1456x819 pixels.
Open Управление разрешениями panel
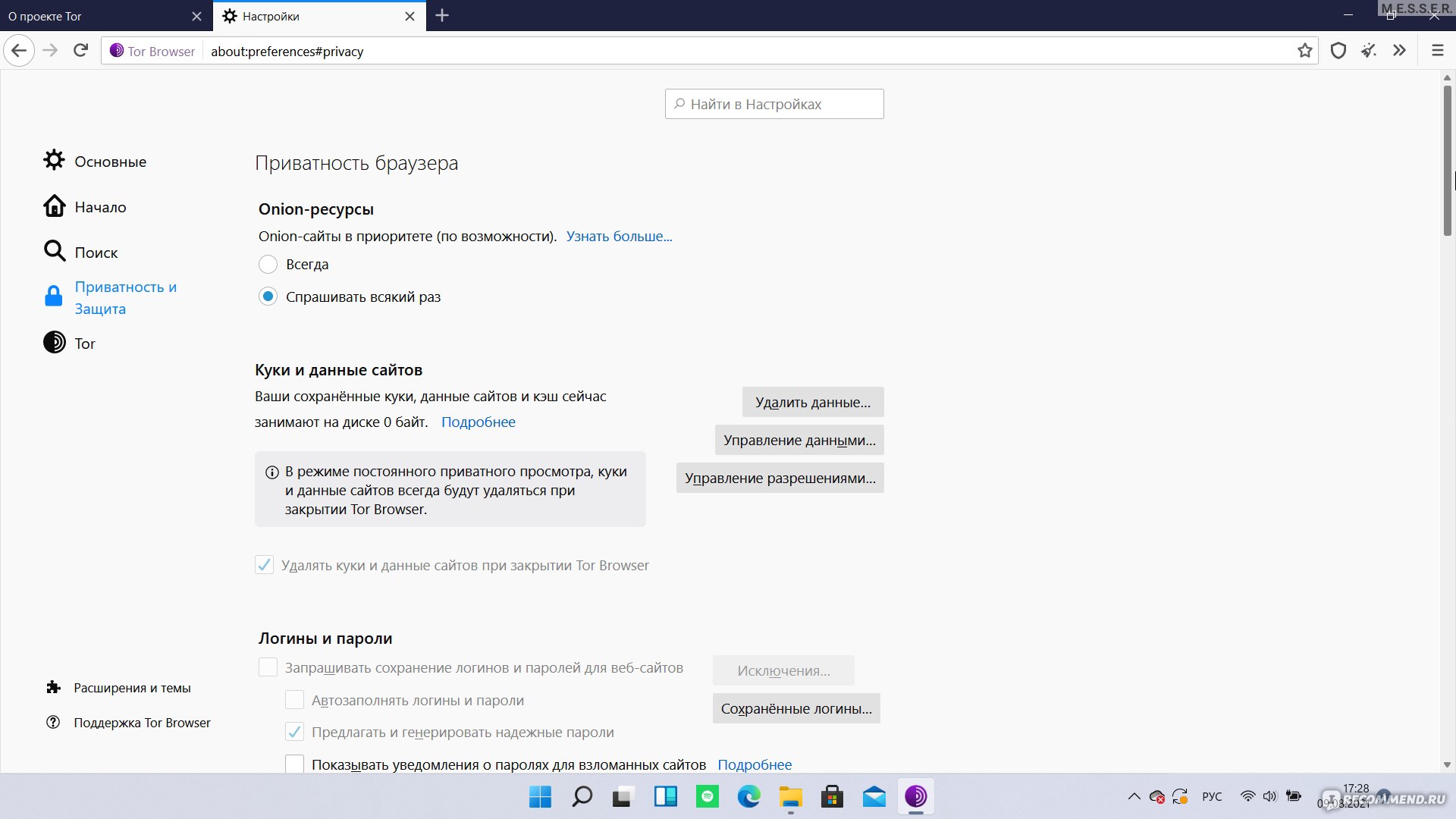click(x=780, y=477)
